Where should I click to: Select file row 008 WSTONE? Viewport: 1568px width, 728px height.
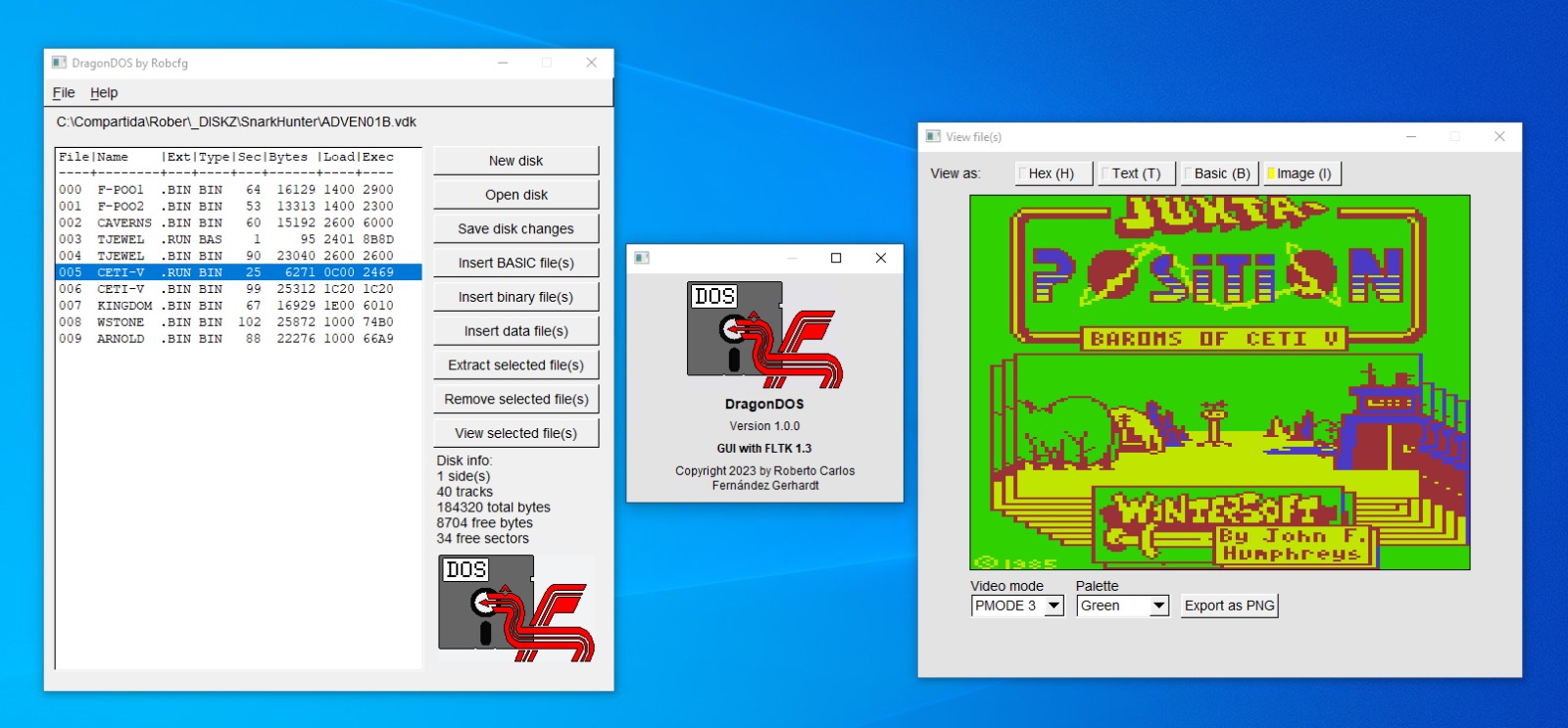coord(238,322)
